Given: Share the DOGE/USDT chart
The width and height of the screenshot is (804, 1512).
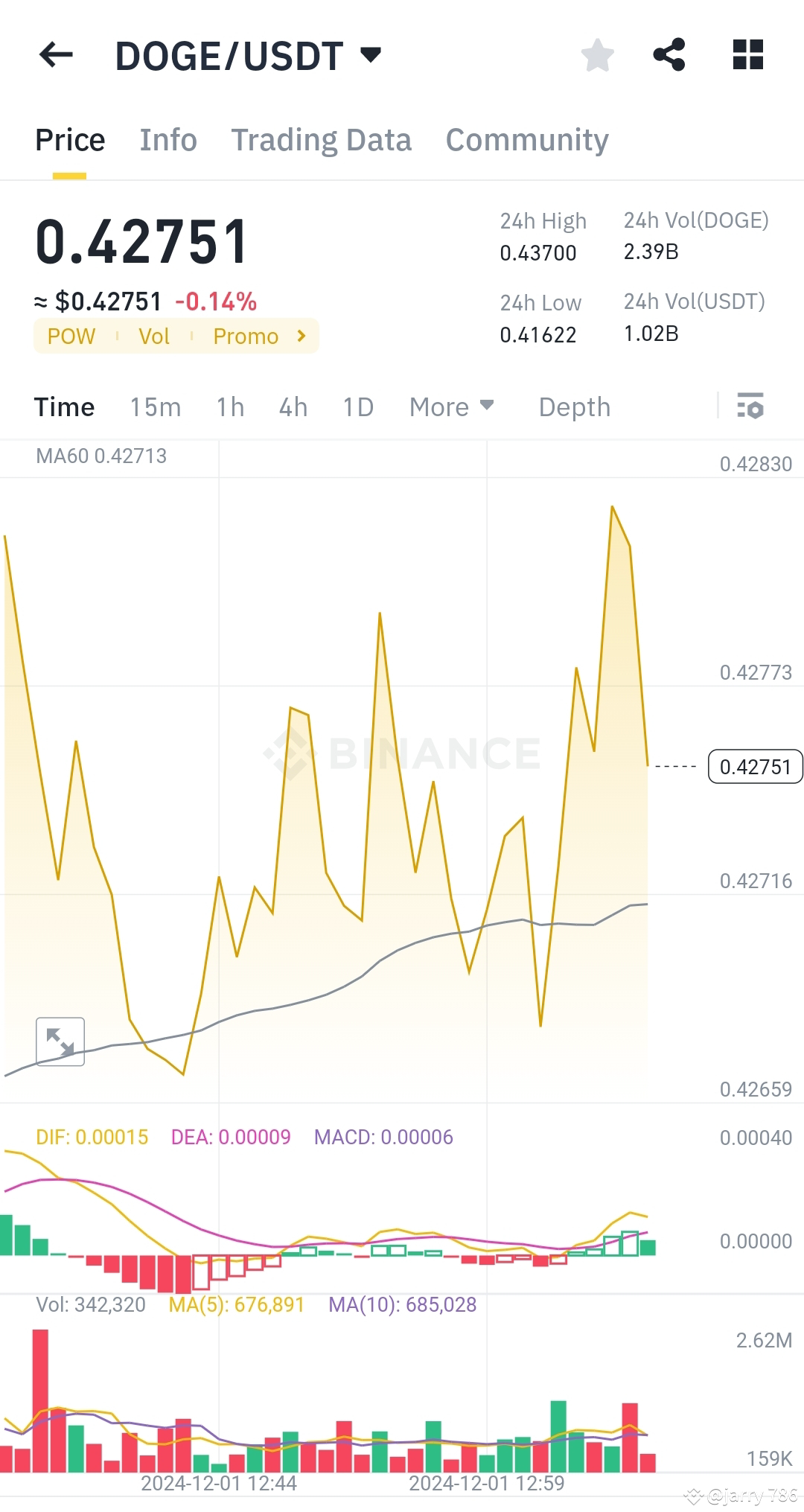Looking at the screenshot, I should pyautogui.click(x=670, y=54).
